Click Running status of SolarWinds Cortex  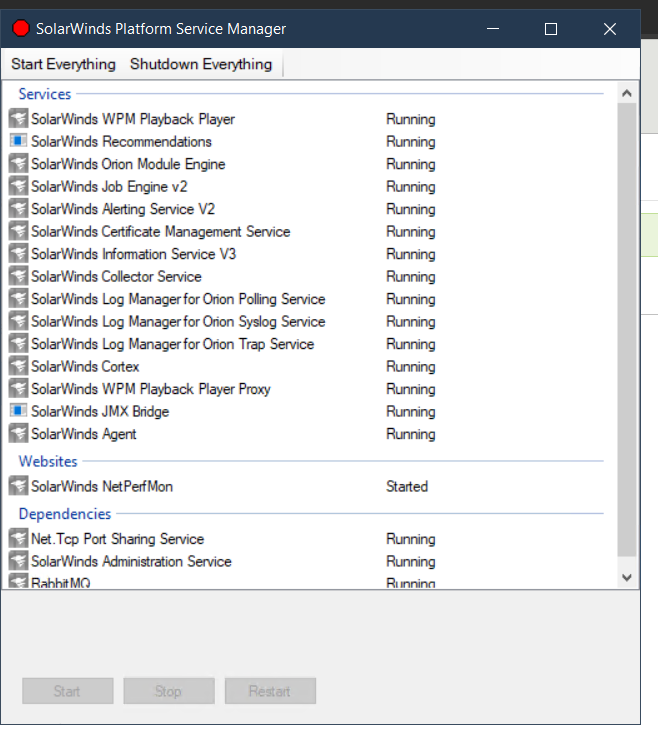click(x=410, y=366)
